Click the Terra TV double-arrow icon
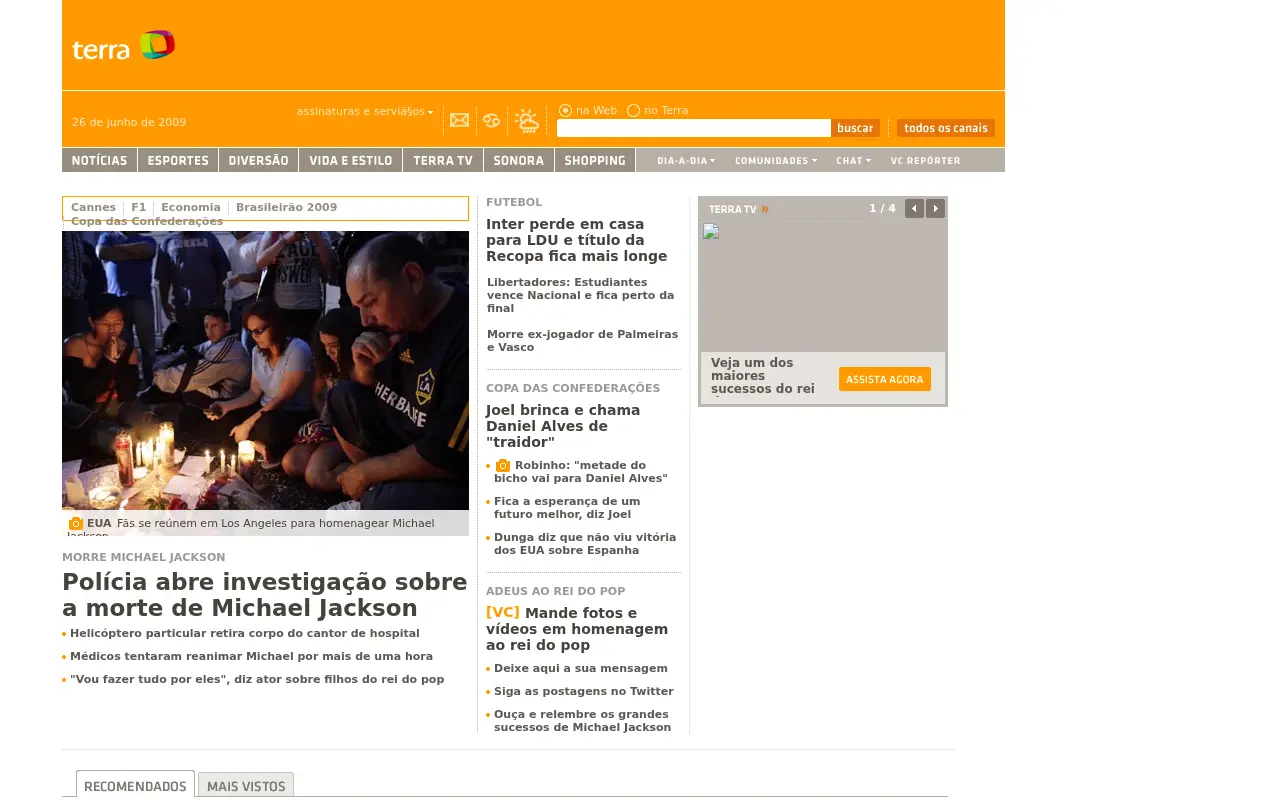Viewport: 1280px width, 800px height. click(765, 209)
